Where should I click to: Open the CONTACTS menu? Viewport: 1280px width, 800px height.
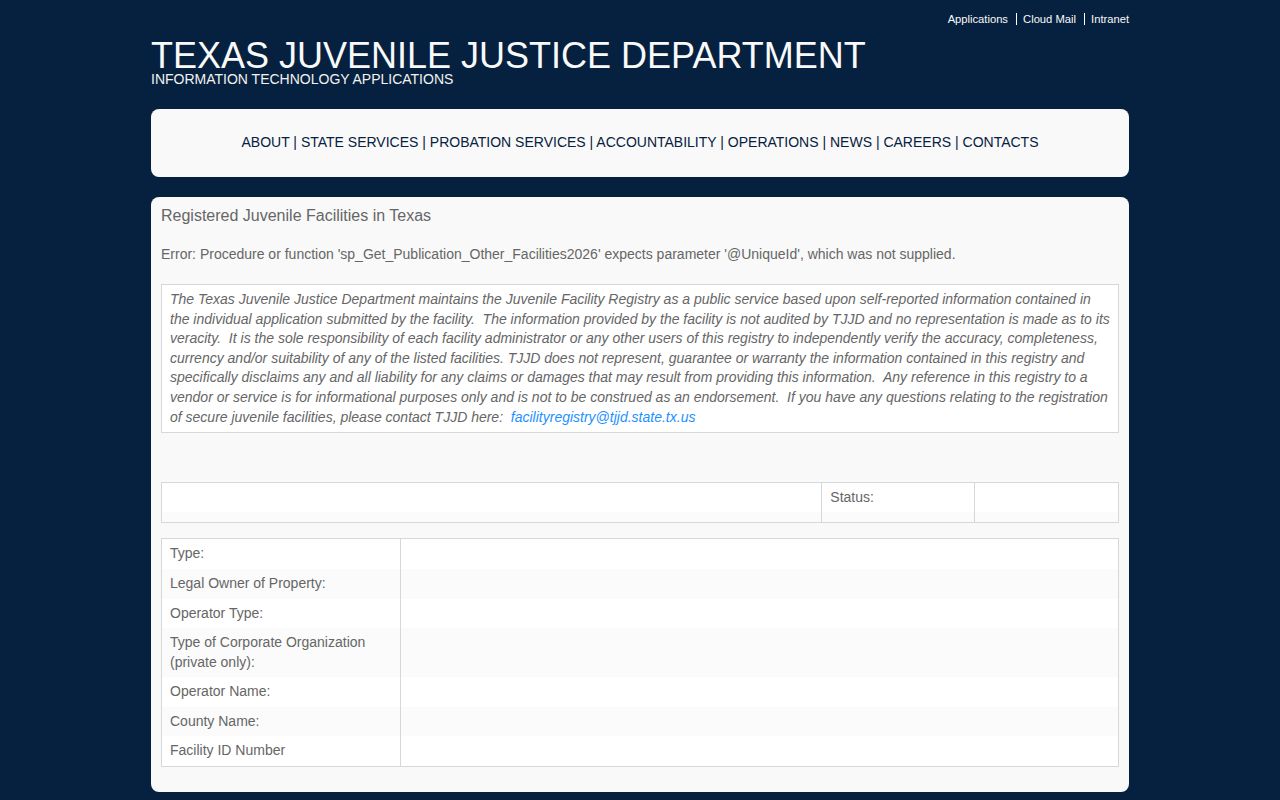pos(1000,142)
